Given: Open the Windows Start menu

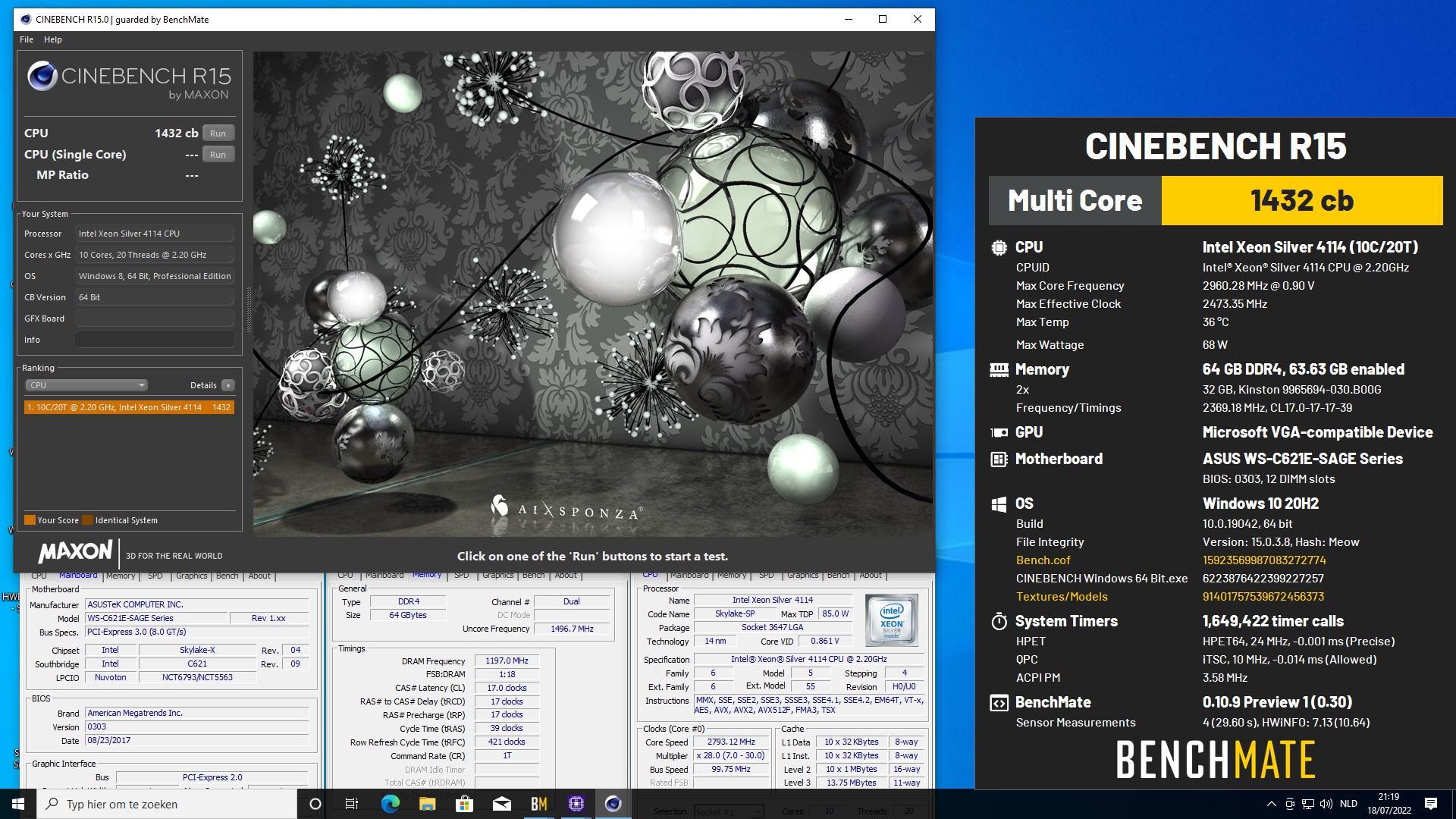Looking at the screenshot, I should click(x=18, y=804).
